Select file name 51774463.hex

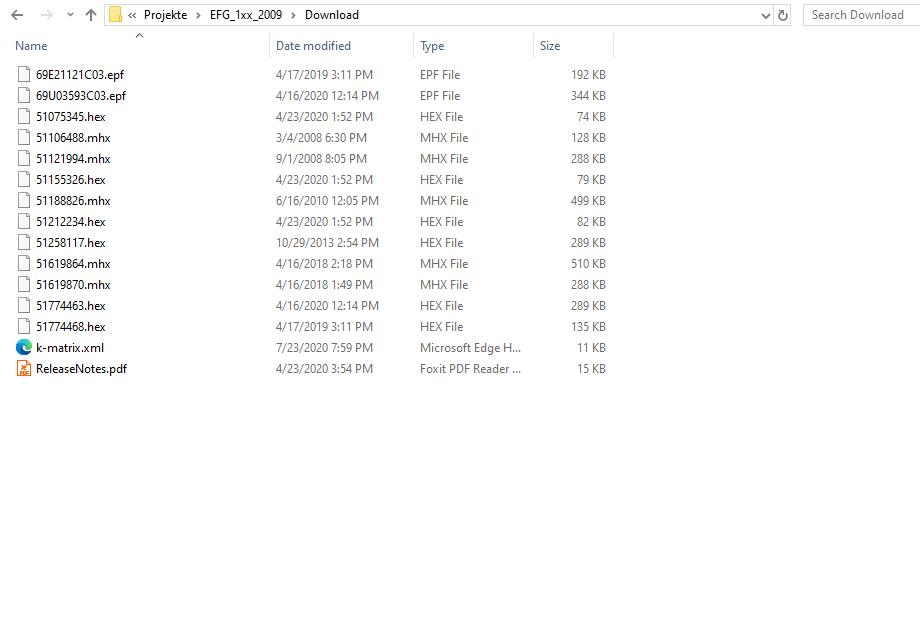click(70, 306)
